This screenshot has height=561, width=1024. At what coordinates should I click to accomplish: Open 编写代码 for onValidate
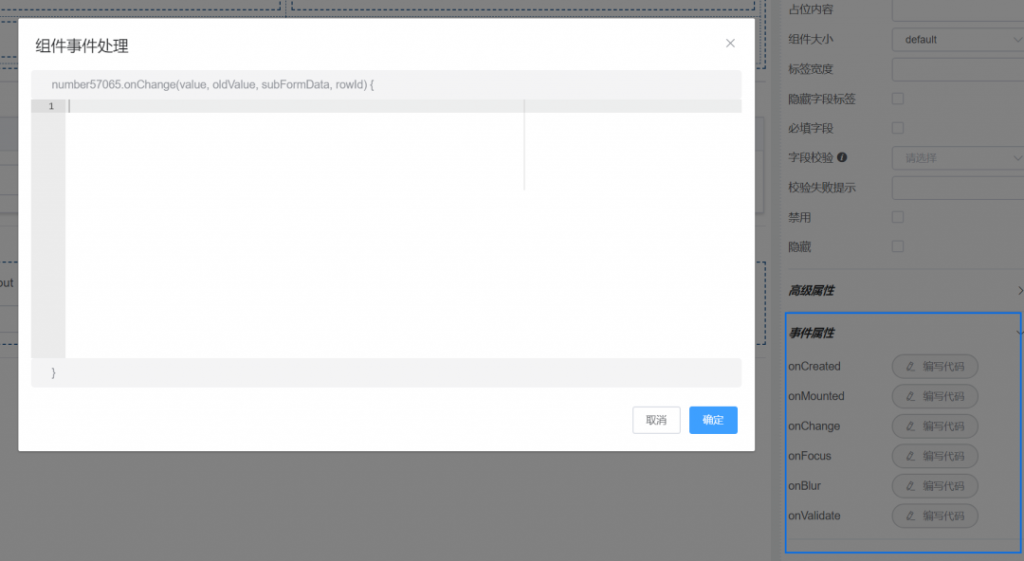pos(935,516)
